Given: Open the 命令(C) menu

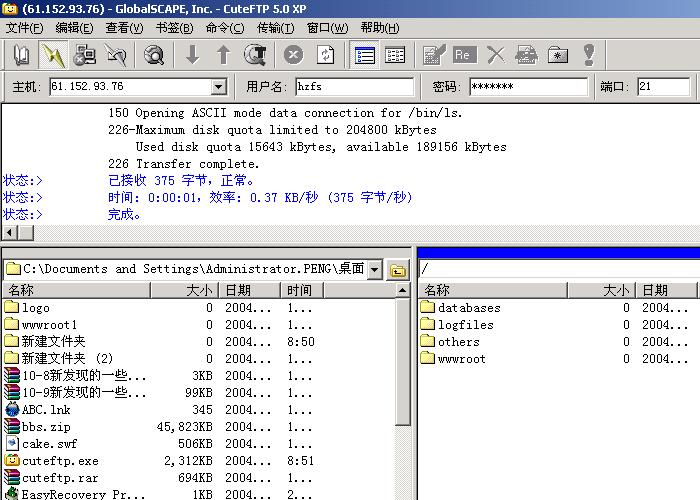Looking at the screenshot, I should [225, 28].
